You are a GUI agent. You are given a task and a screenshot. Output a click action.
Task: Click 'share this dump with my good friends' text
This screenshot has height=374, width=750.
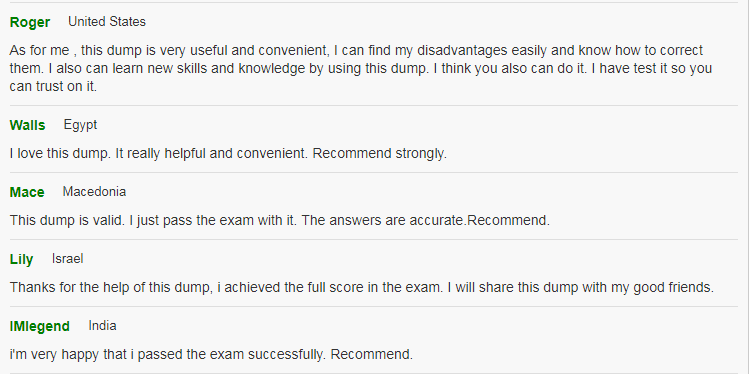coord(596,287)
